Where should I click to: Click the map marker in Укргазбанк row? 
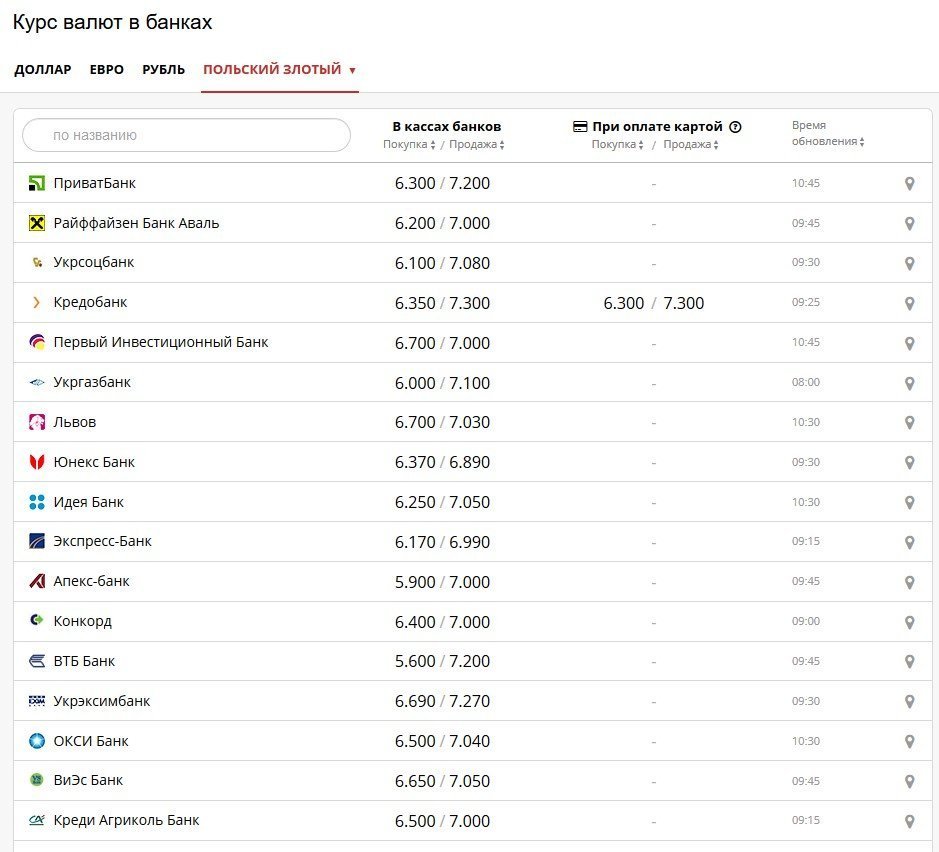909,383
